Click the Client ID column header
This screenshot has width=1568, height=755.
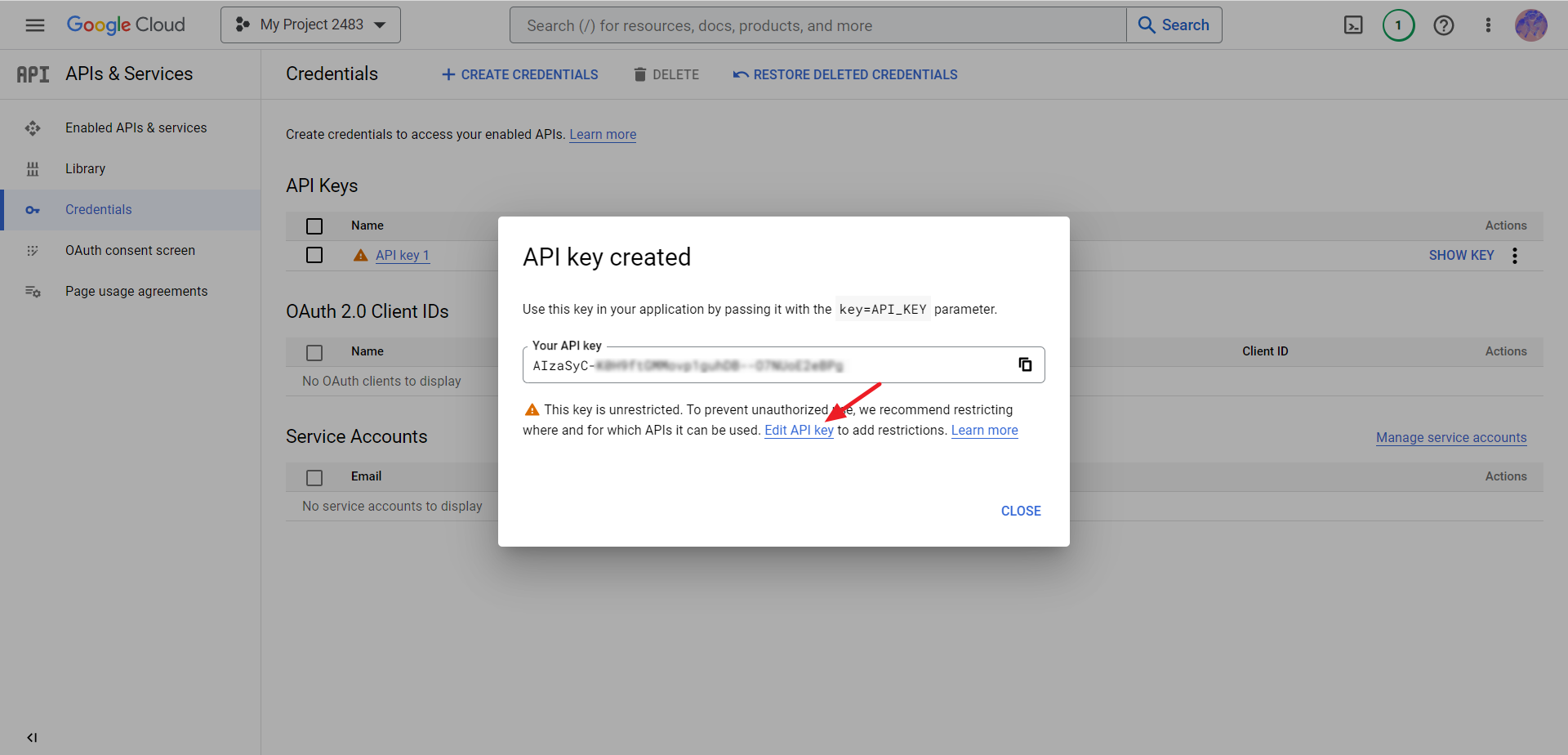(x=1265, y=351)
